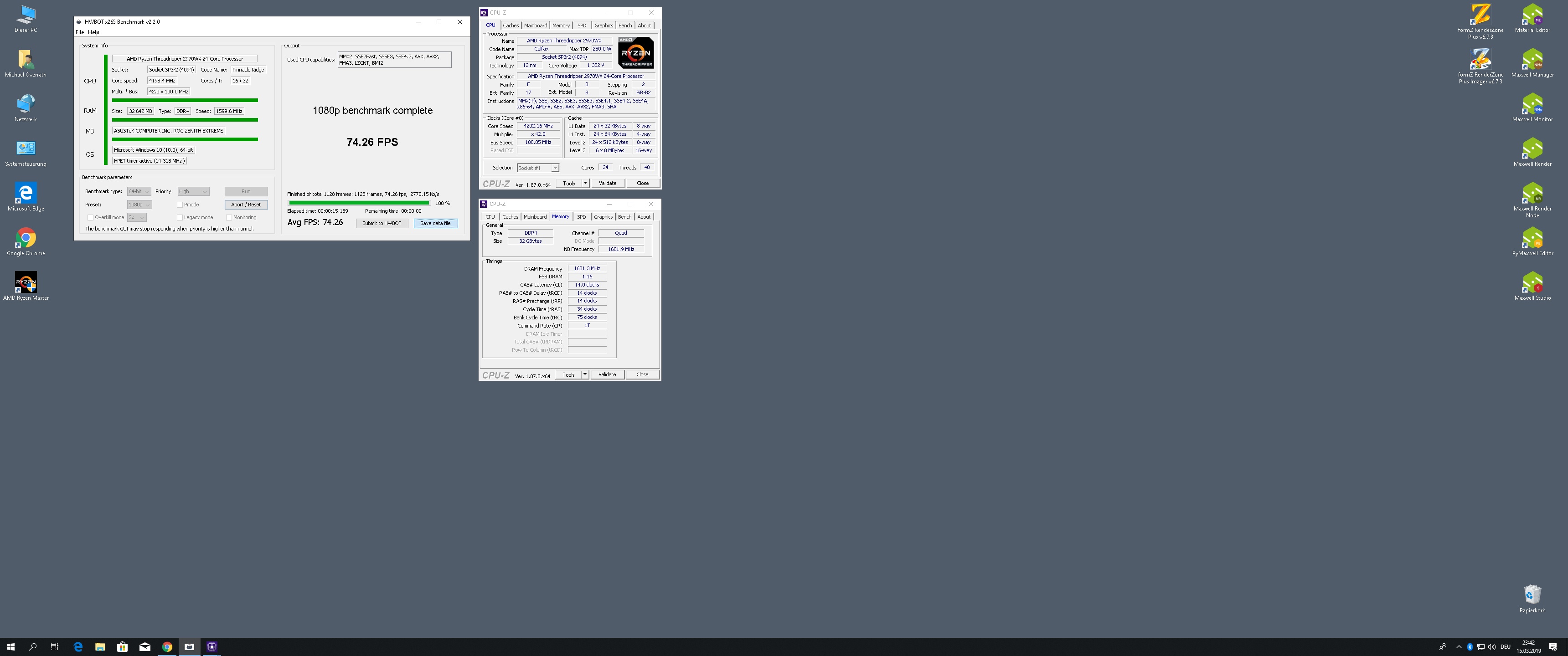The height and width of the screenshot is (656, 1568).
Task: Open Mail app from taskbar
Action: [145, 647]
